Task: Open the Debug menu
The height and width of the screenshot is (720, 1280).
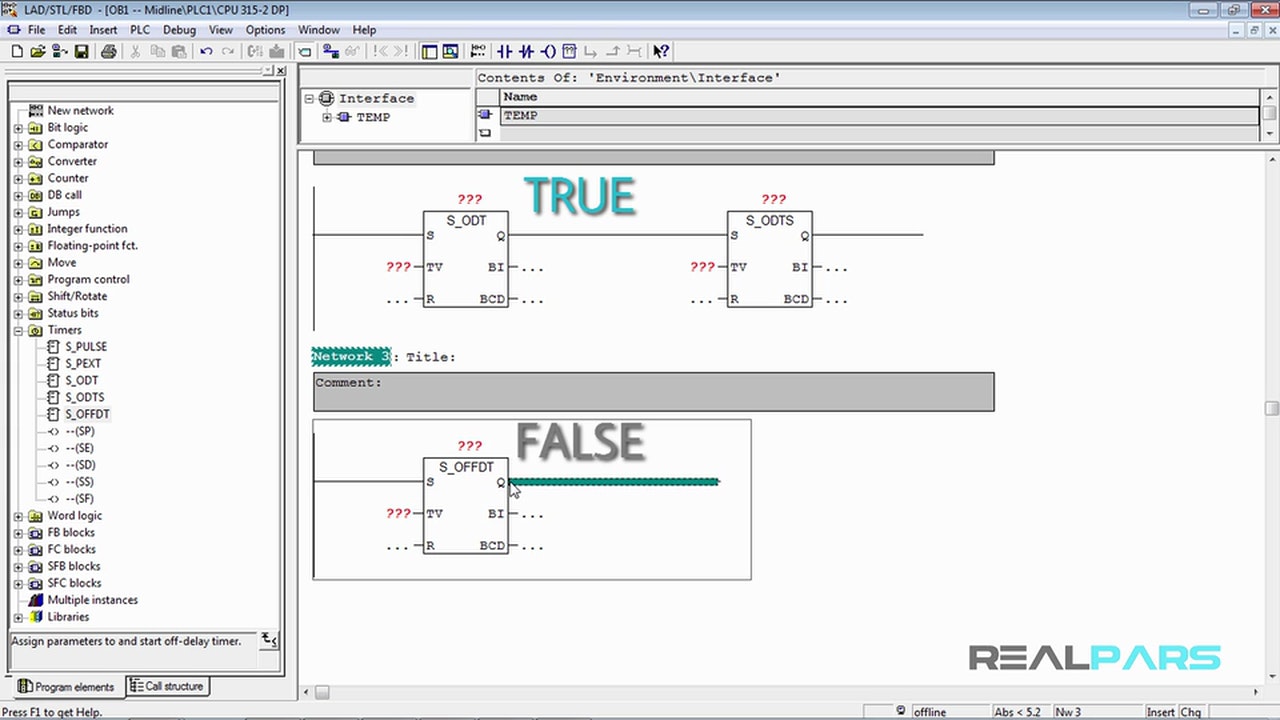Action: (x=179, y=30)
